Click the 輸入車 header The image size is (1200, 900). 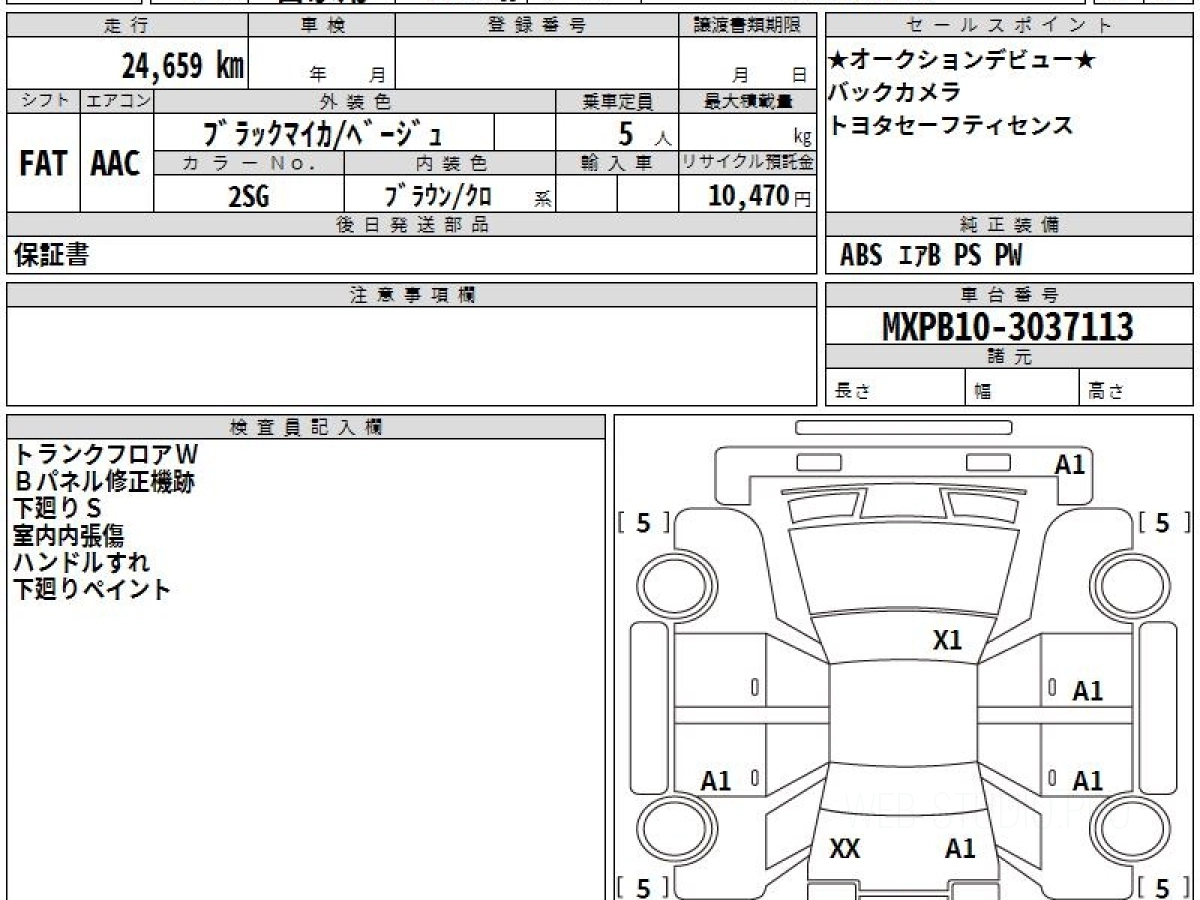[617, 163]
